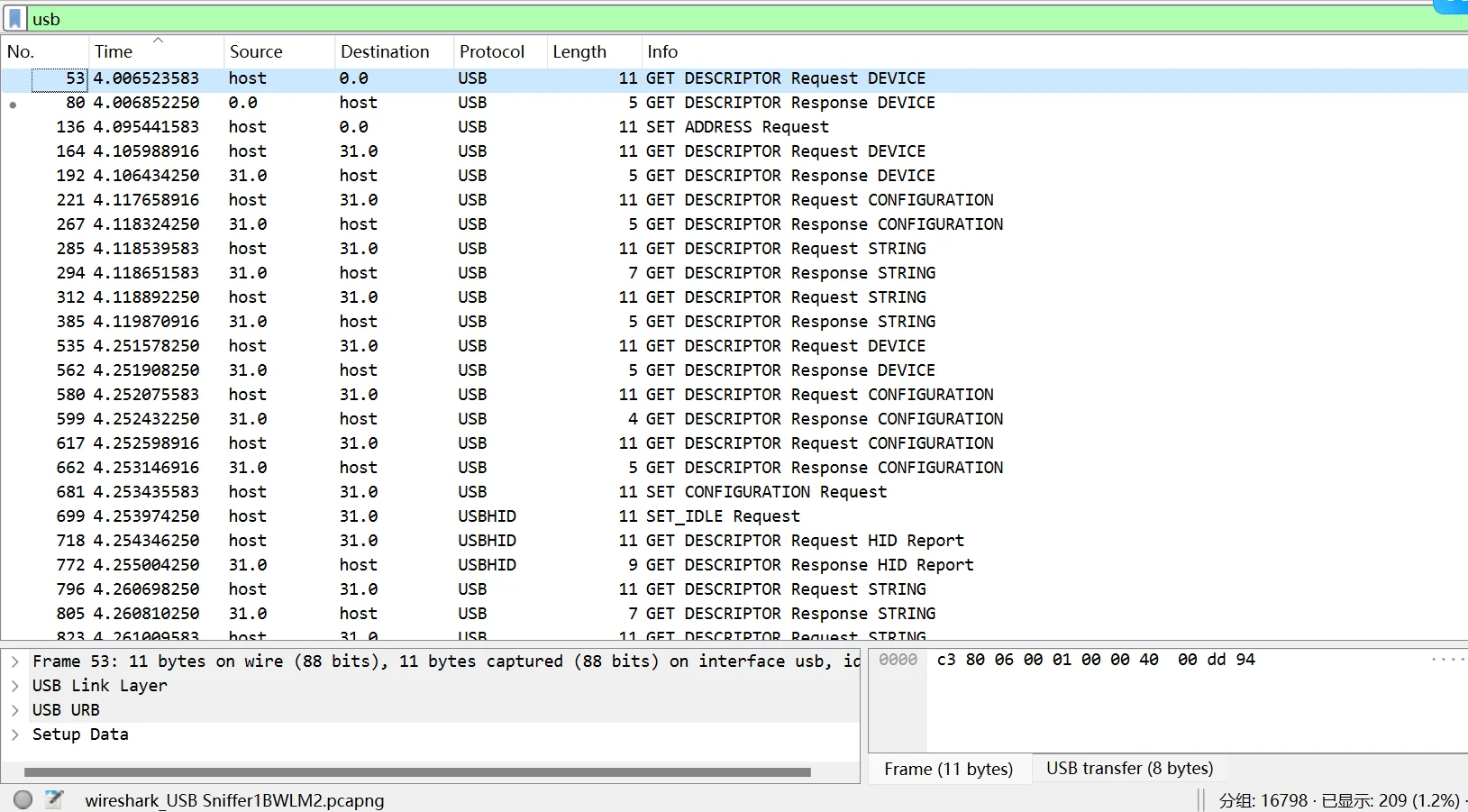Expand the Setup Data section

pyautogui.click(x=15, y=734)
